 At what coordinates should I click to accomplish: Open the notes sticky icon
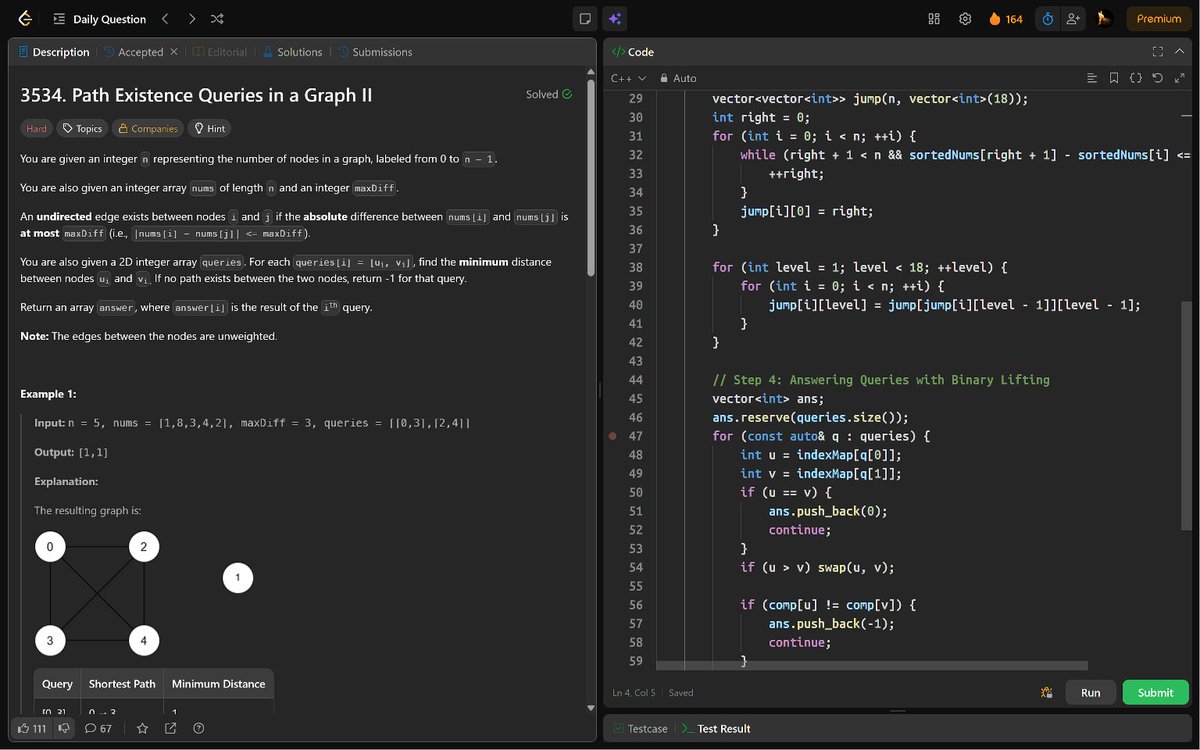(x=586, y=19)
